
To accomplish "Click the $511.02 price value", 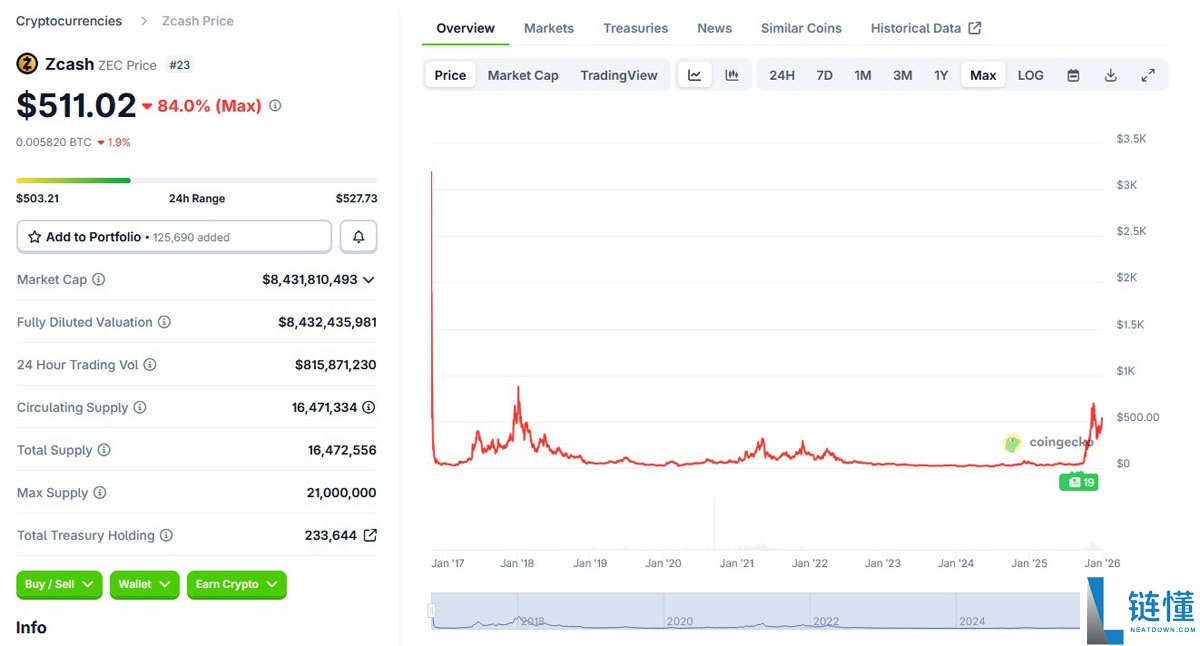I will coord(76,105).
